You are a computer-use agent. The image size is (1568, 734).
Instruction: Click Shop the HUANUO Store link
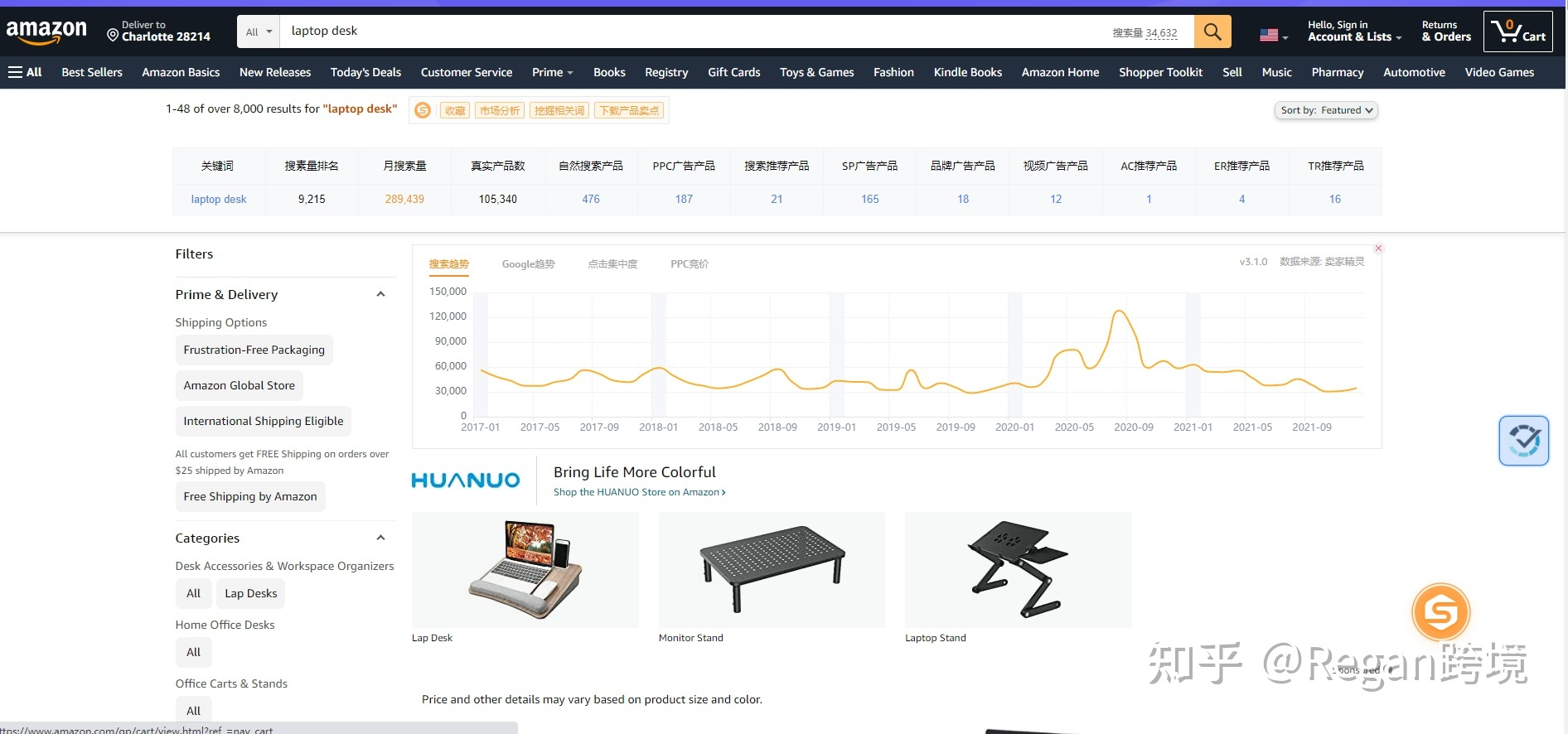coord(639,492)
